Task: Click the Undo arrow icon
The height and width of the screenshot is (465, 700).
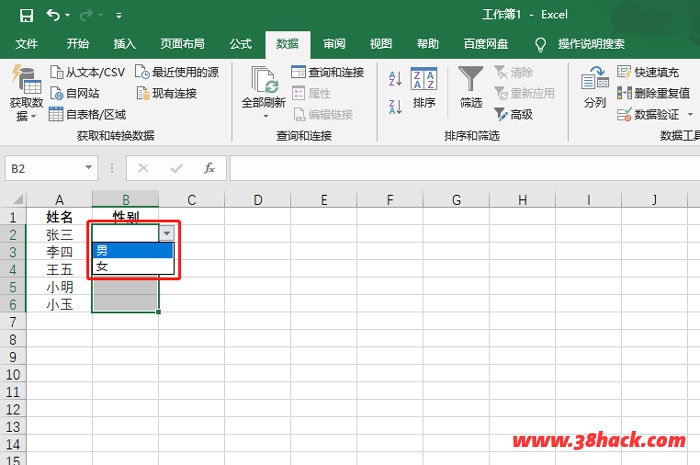Action: [53, 16]
